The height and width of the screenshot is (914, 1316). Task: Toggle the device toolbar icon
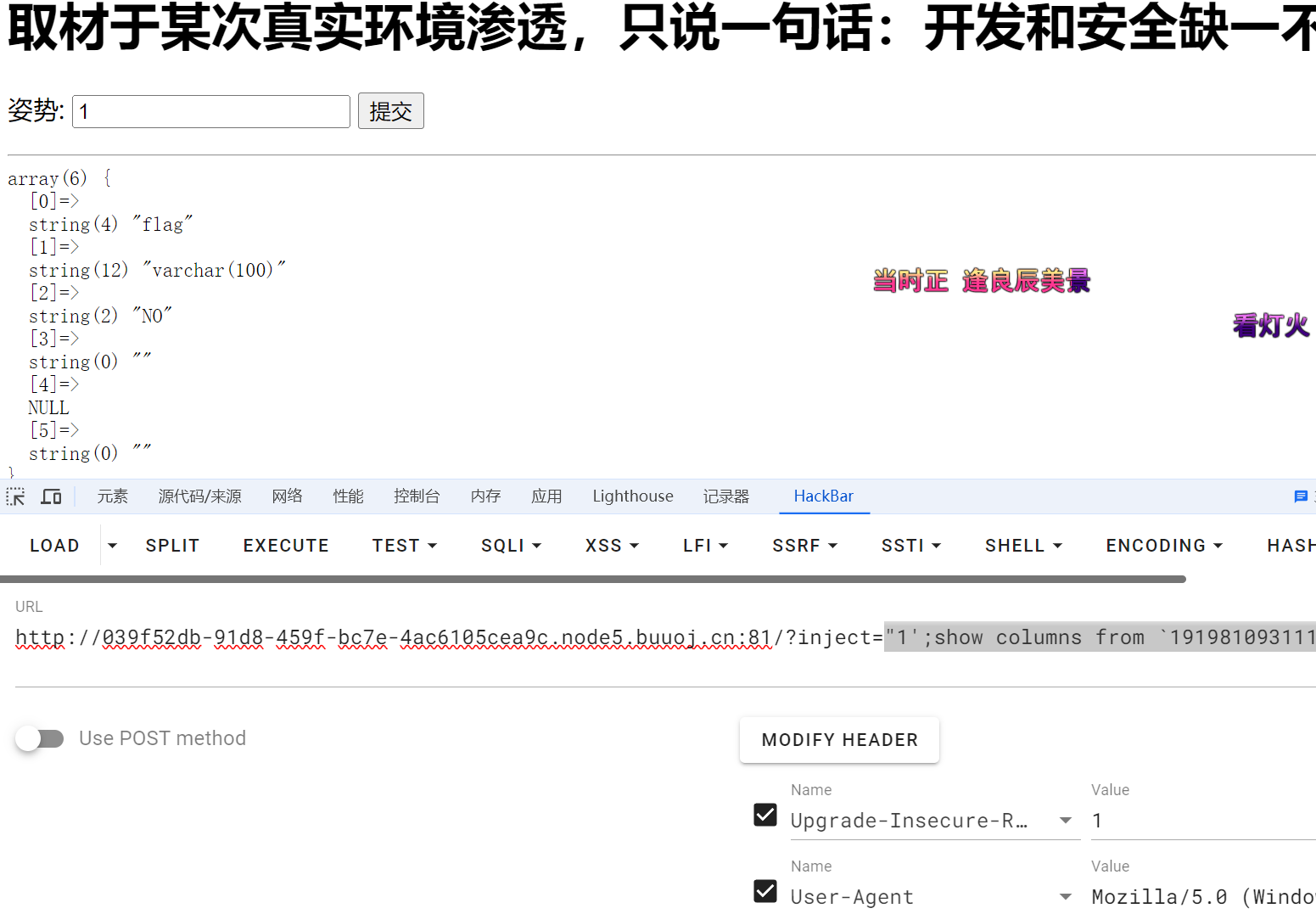pyautogui.click(x=51, y=496)
